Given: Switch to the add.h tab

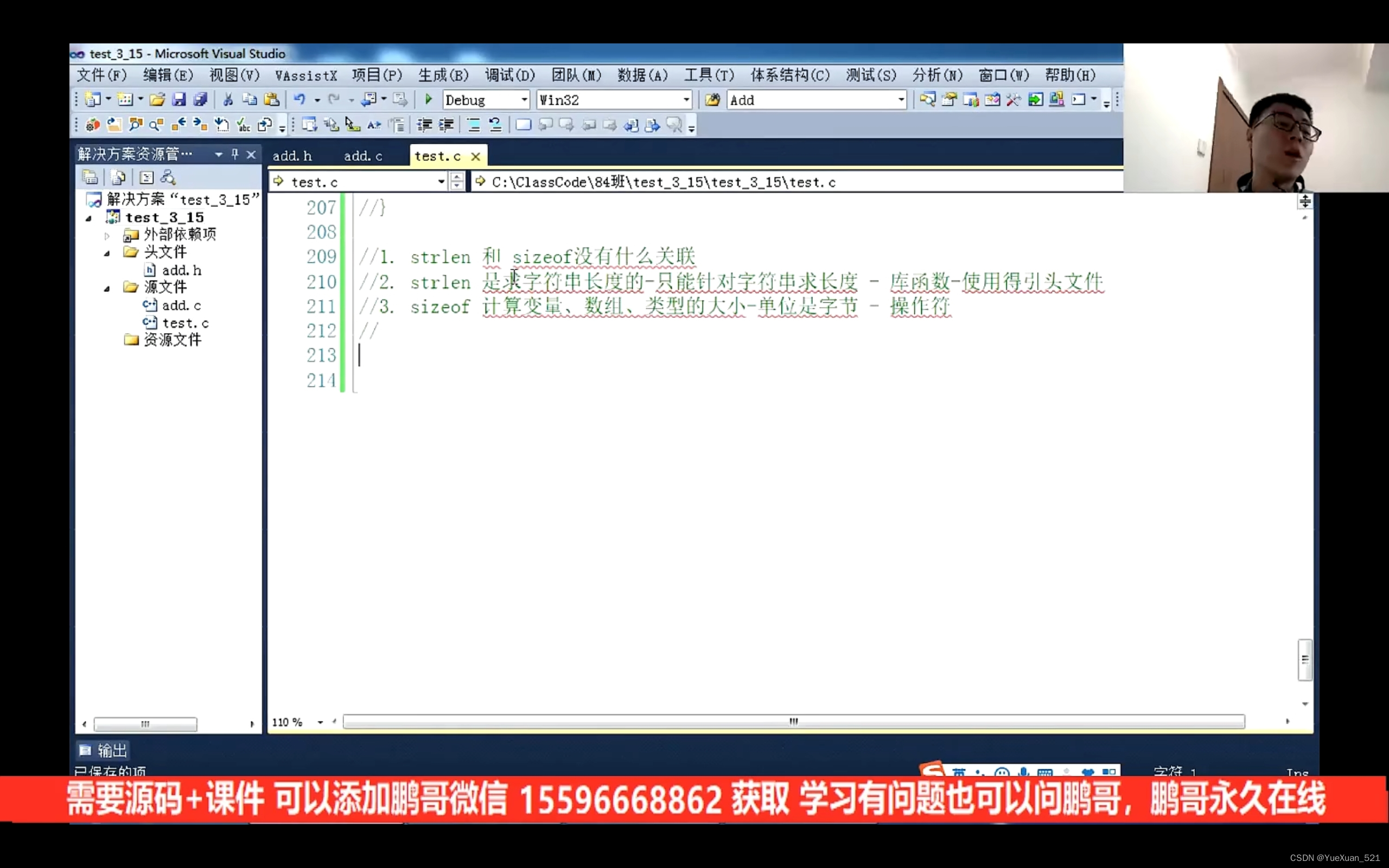Looking at the screenshot, I should 292,156.
